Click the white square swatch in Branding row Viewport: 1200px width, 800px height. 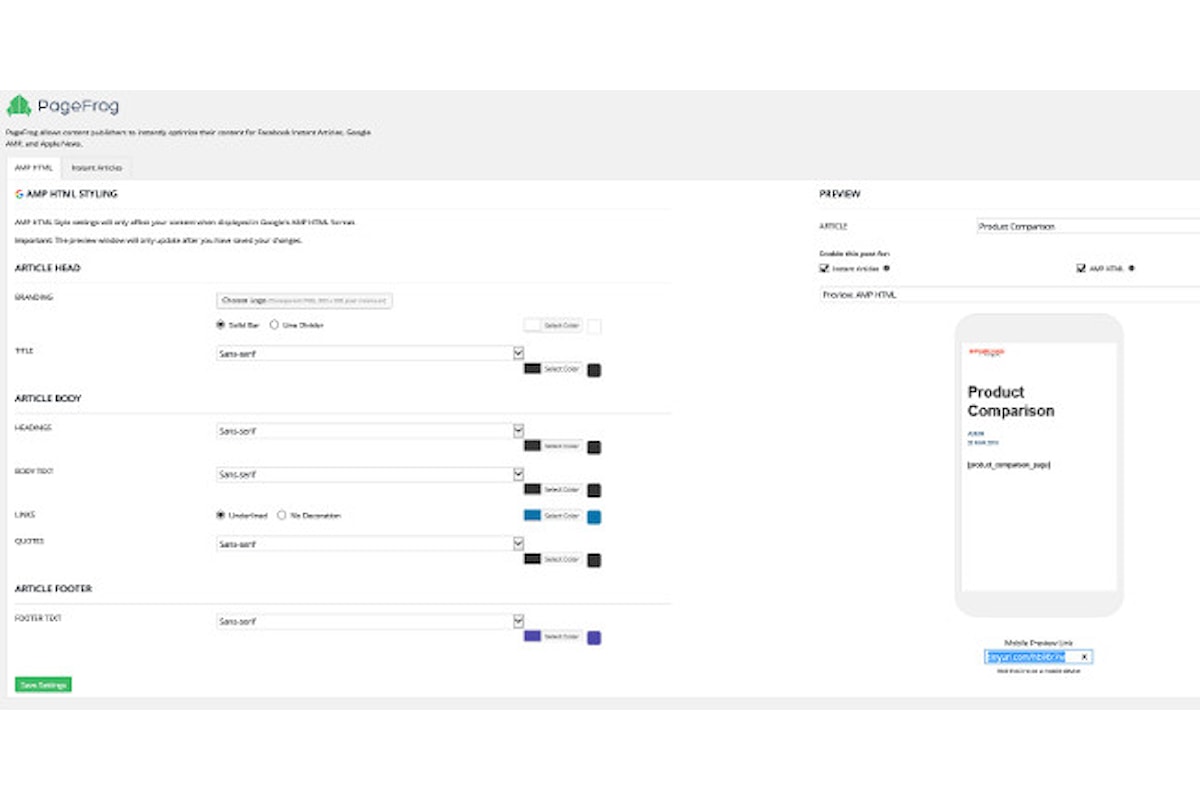594,326
